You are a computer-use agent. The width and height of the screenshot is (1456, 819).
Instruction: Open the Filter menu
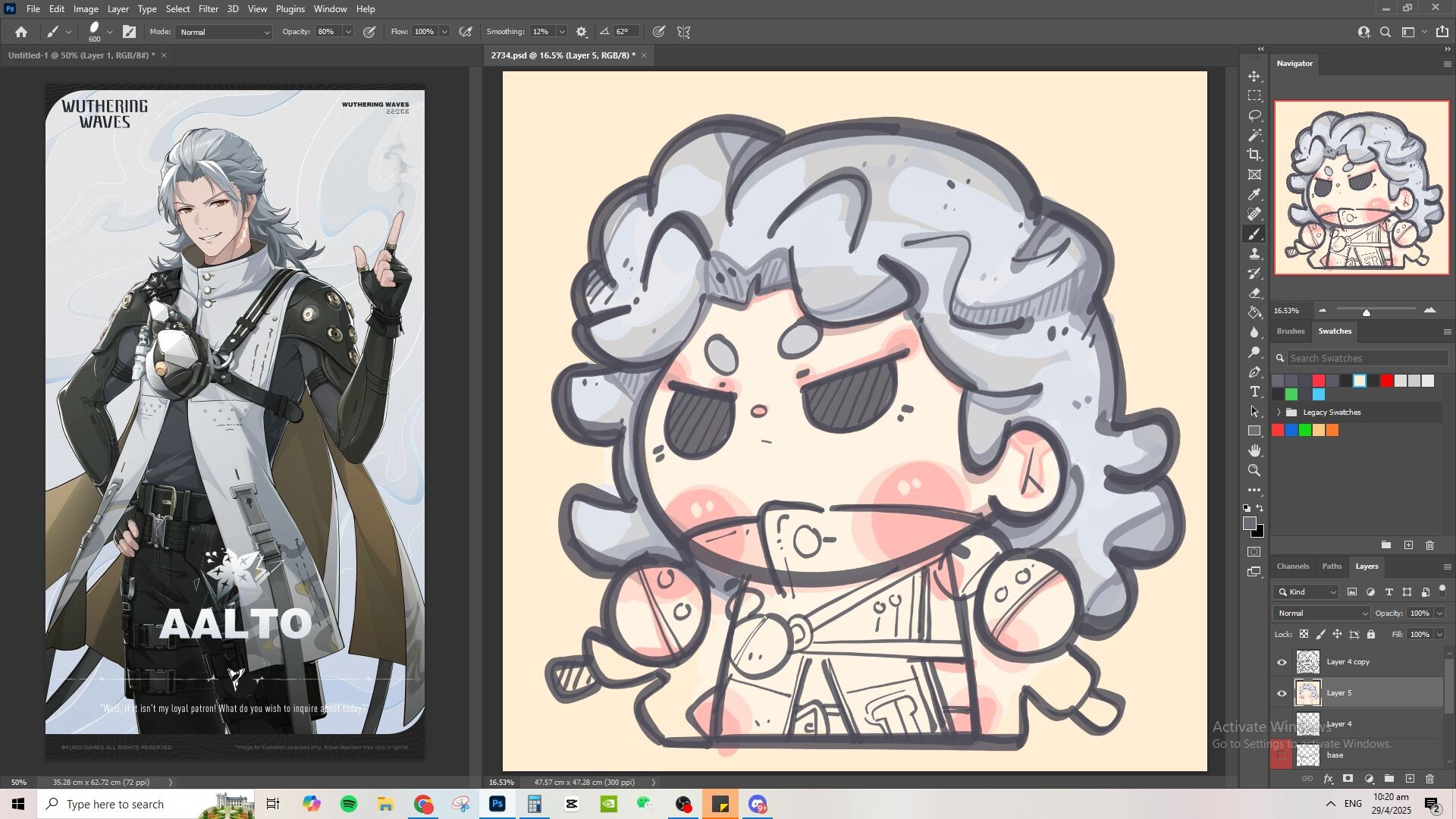pyautogui.click(x=208, y=9)
